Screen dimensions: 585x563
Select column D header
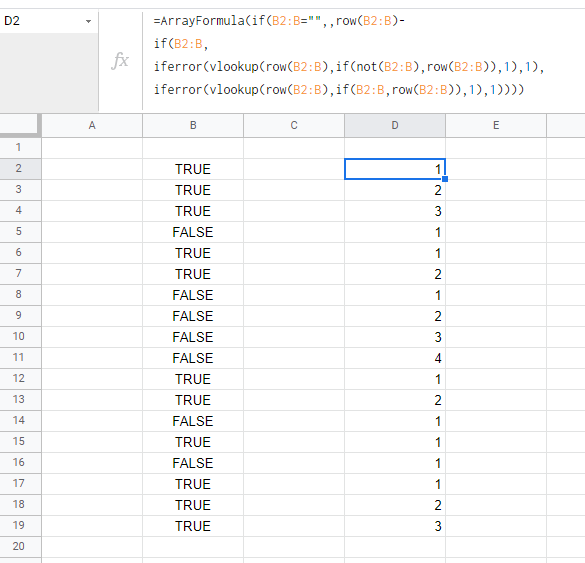coord(395,125)
